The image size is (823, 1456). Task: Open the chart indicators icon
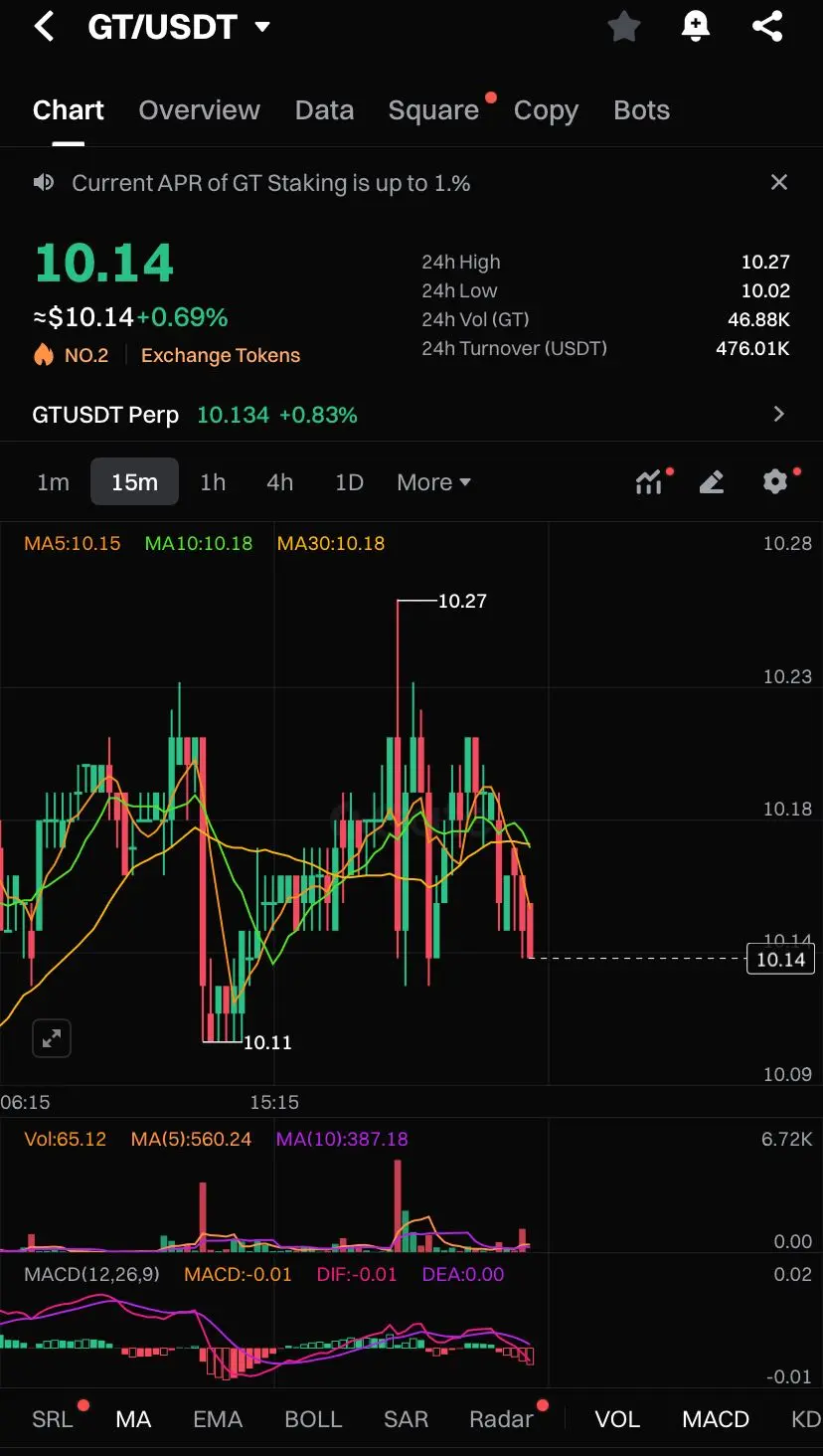[x=650, y=482]
